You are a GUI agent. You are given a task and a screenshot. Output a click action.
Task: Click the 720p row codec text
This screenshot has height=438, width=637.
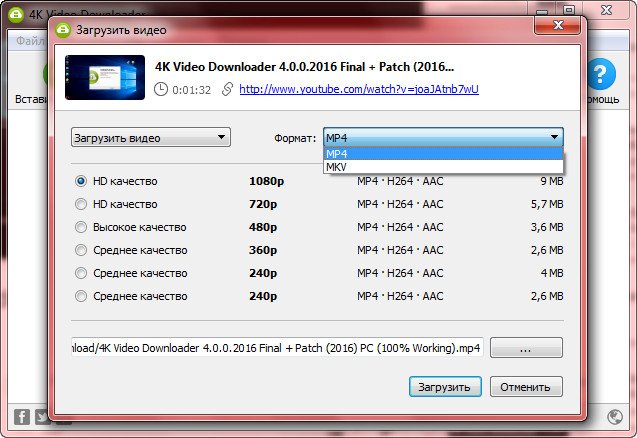point(400,204)
